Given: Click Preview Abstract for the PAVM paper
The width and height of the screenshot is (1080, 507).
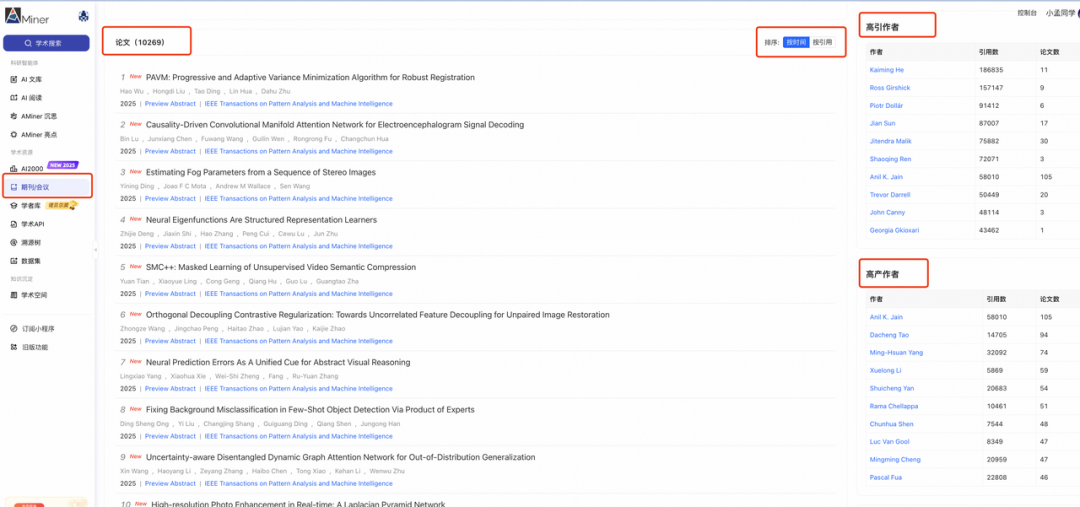Looking at the screenshot, I should [170, 104].
